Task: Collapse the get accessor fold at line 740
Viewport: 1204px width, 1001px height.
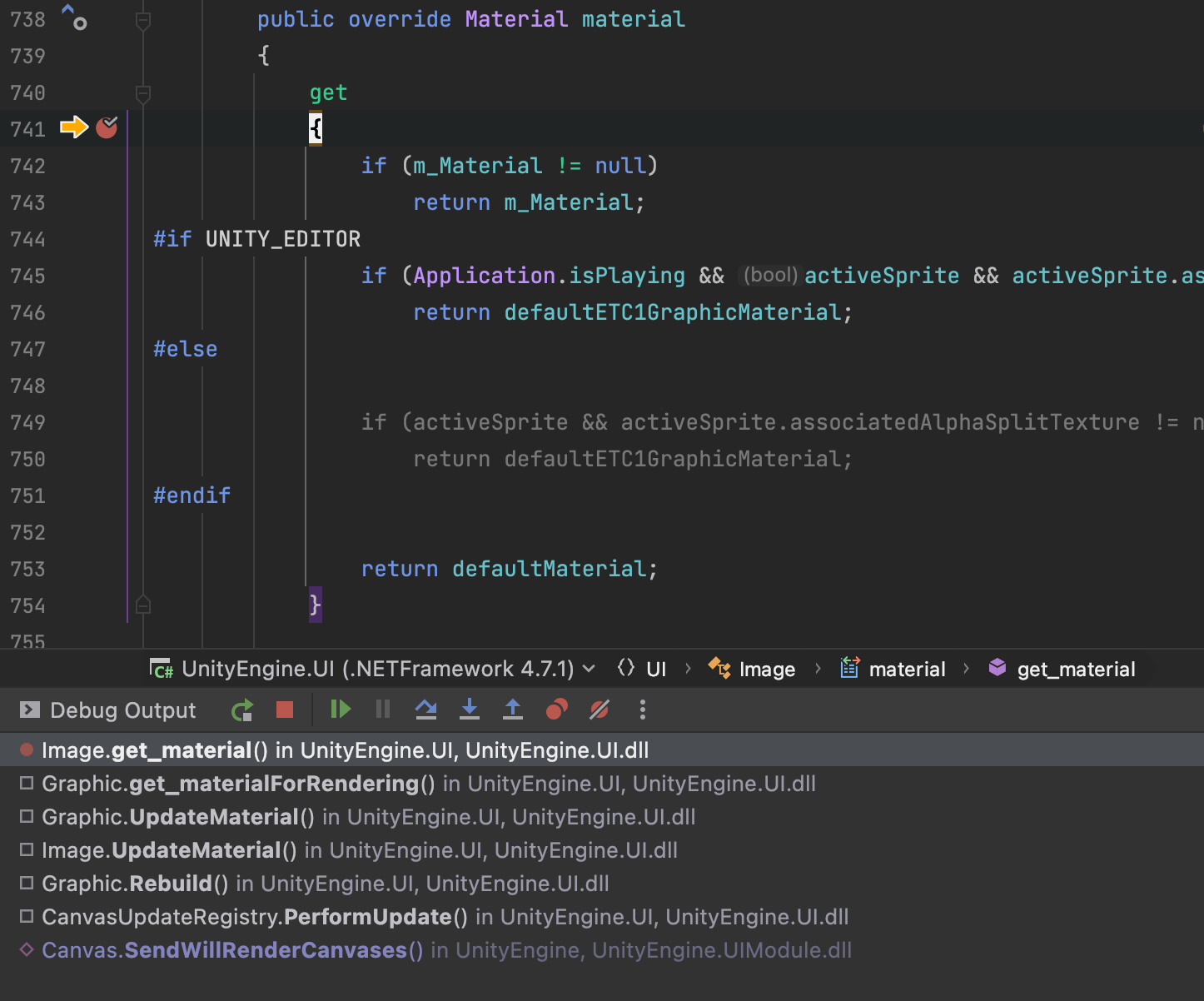Action: (143, 93)
